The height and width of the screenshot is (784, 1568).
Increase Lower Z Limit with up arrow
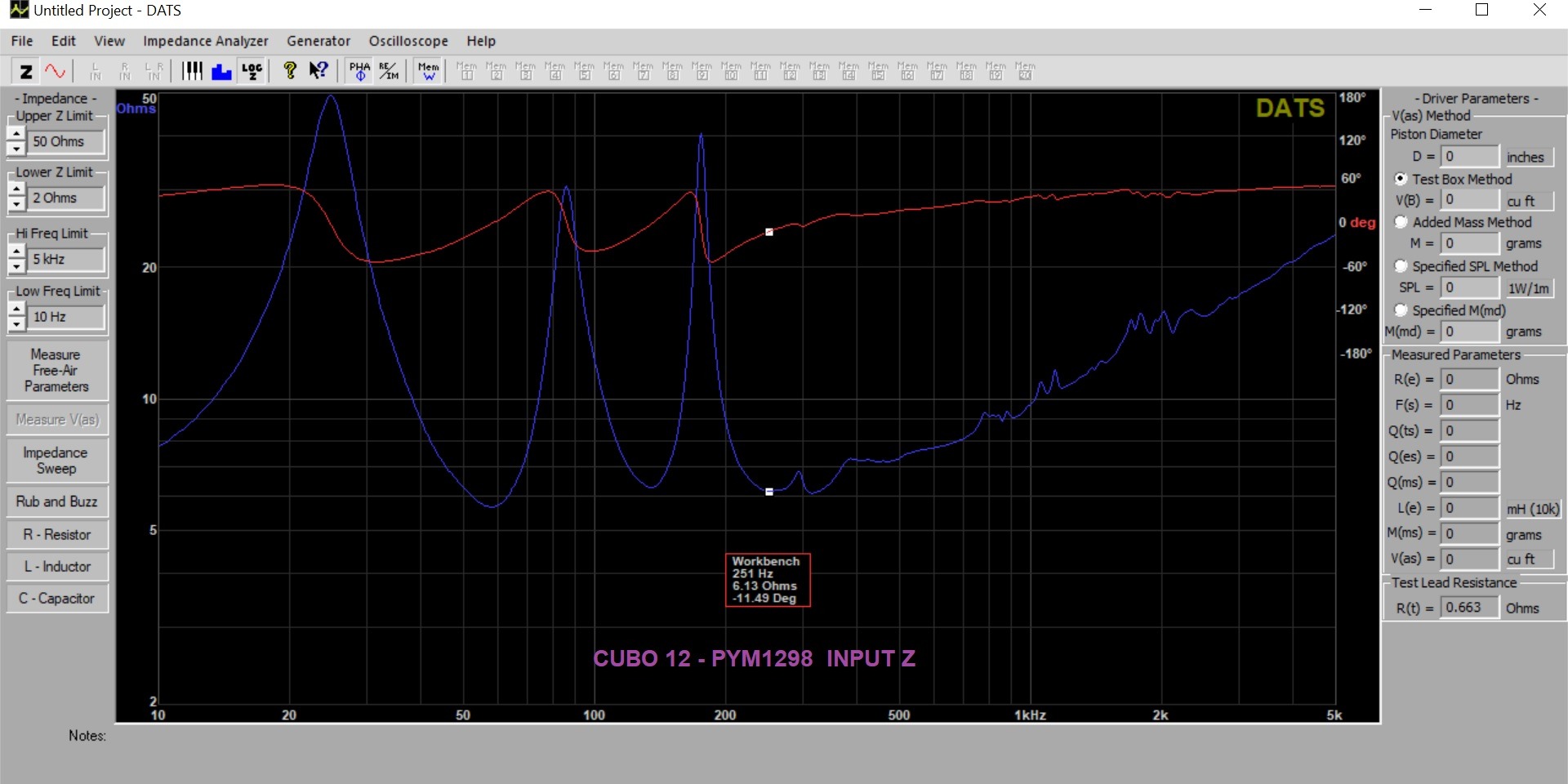pyautogui.click(x=16, y=190)
